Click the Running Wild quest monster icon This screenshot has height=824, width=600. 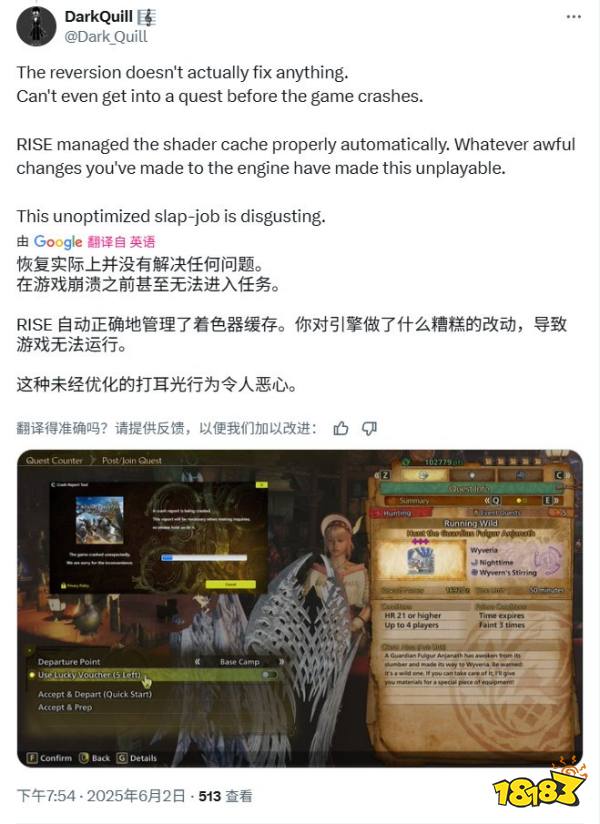pyautogui.click(x=421, y=561)
